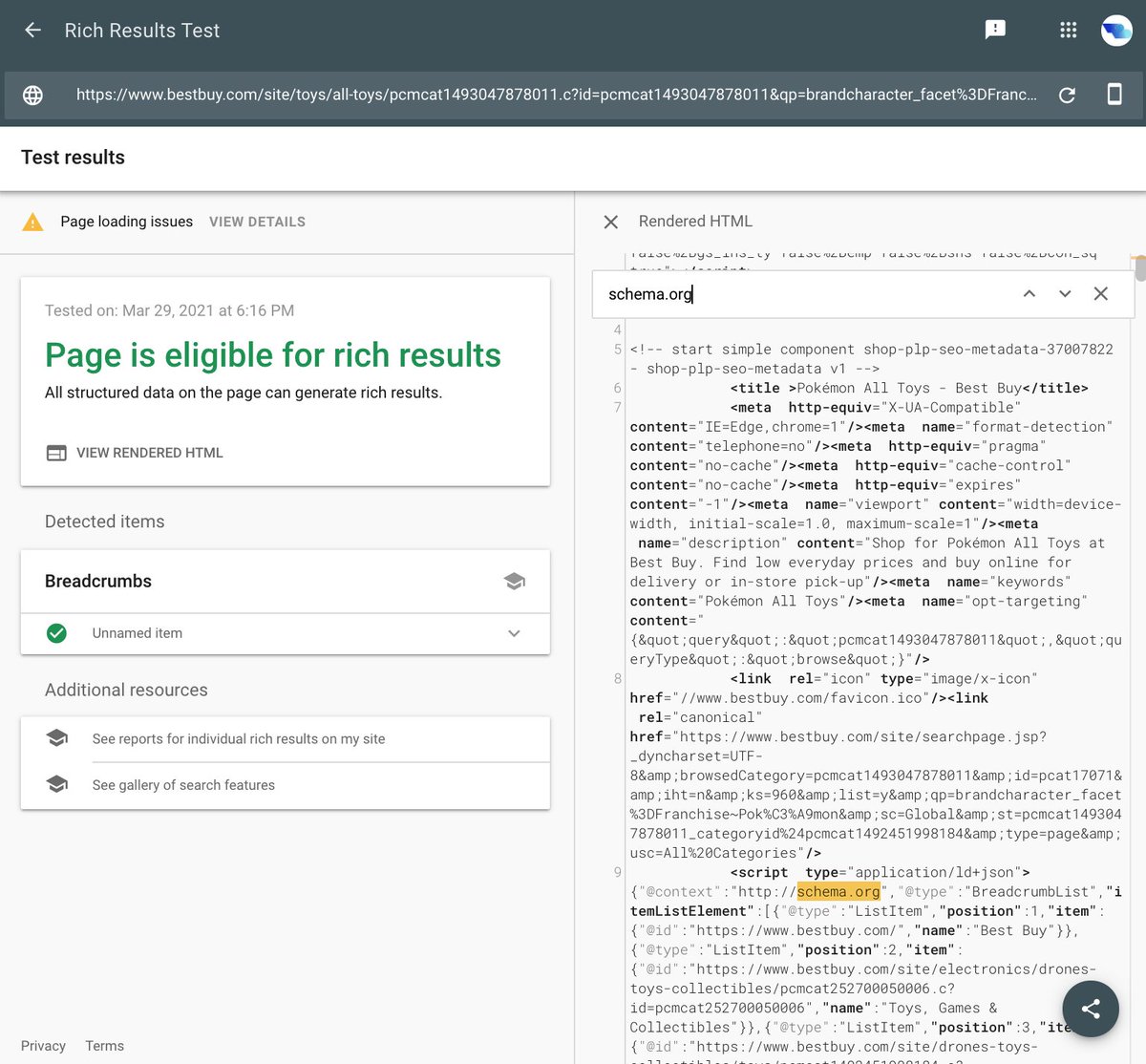Click the highlighted schema.org match in code
Image resolution: width=1146 pixels, height=1064 pixels.
click(x=838, y=892)
